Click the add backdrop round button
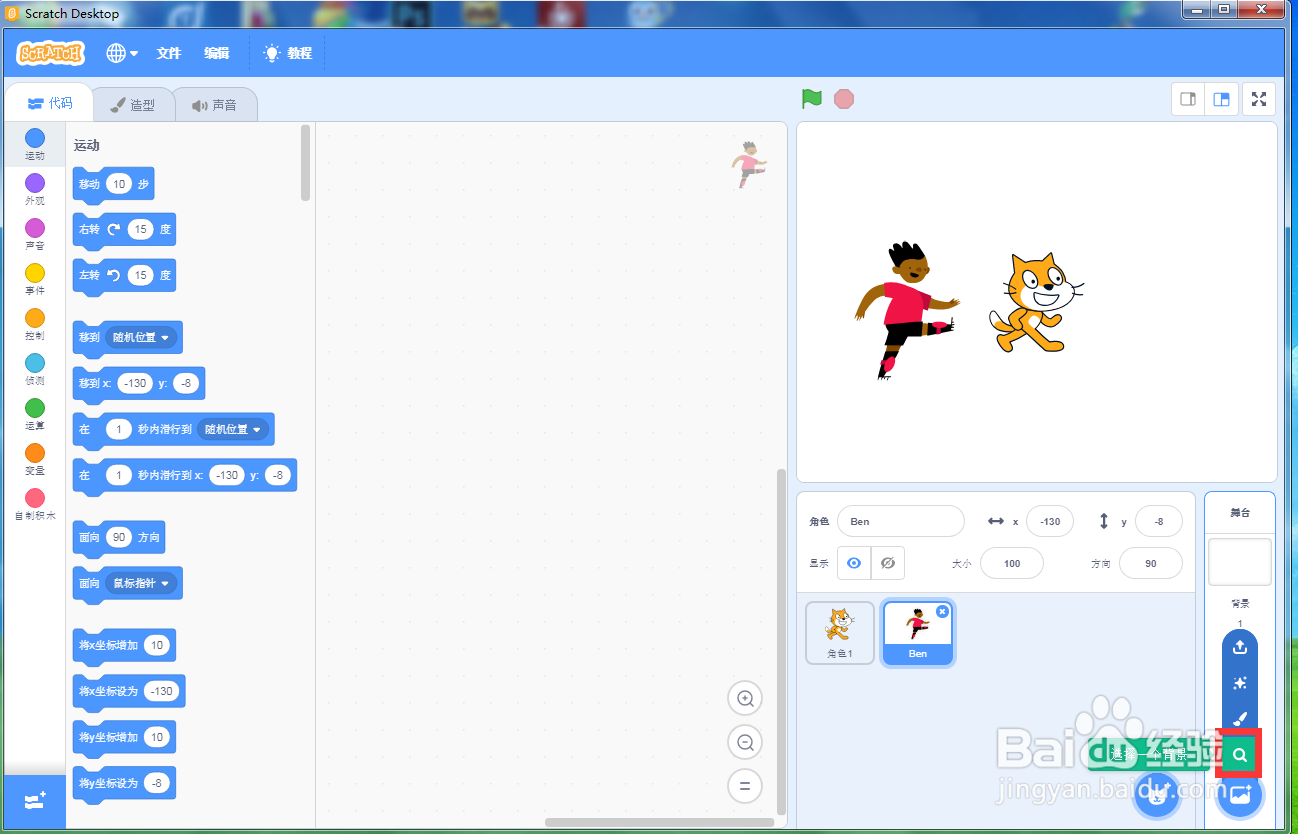This screenshot has width=1298, height=834. click(1240, 796)
